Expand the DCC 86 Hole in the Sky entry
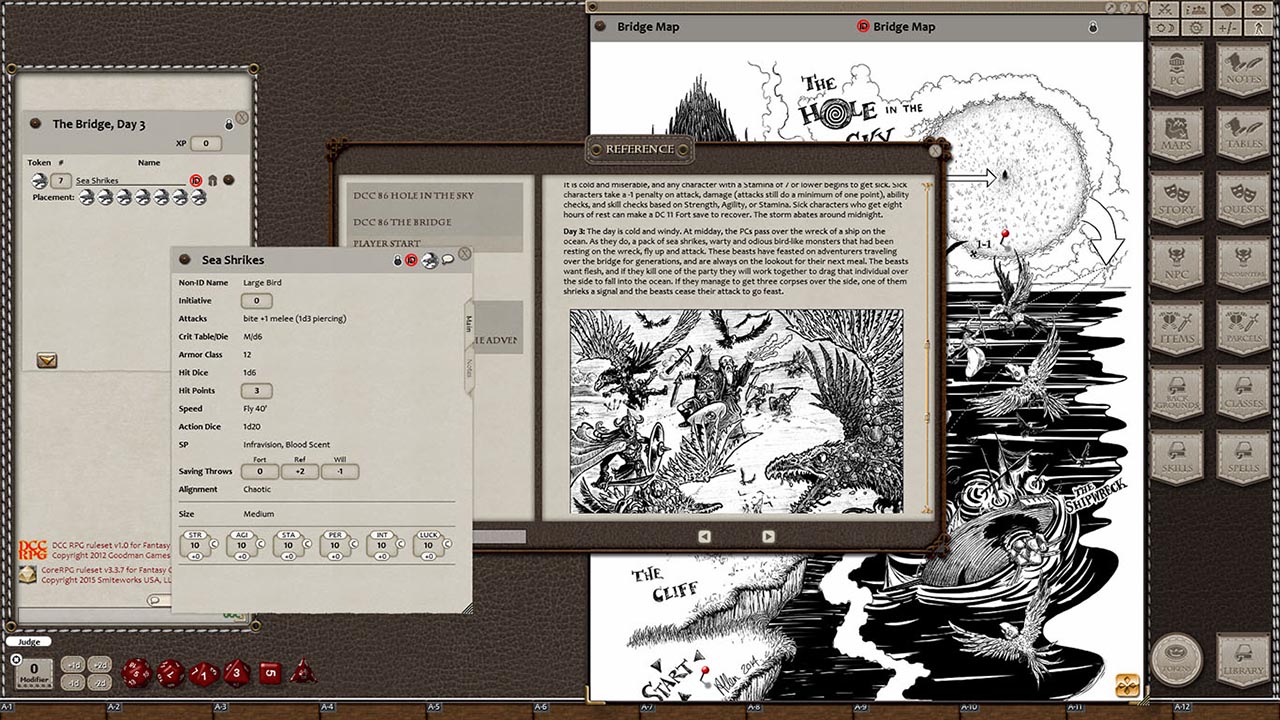This screenshot has width=1280, height=720. (412, 196)
